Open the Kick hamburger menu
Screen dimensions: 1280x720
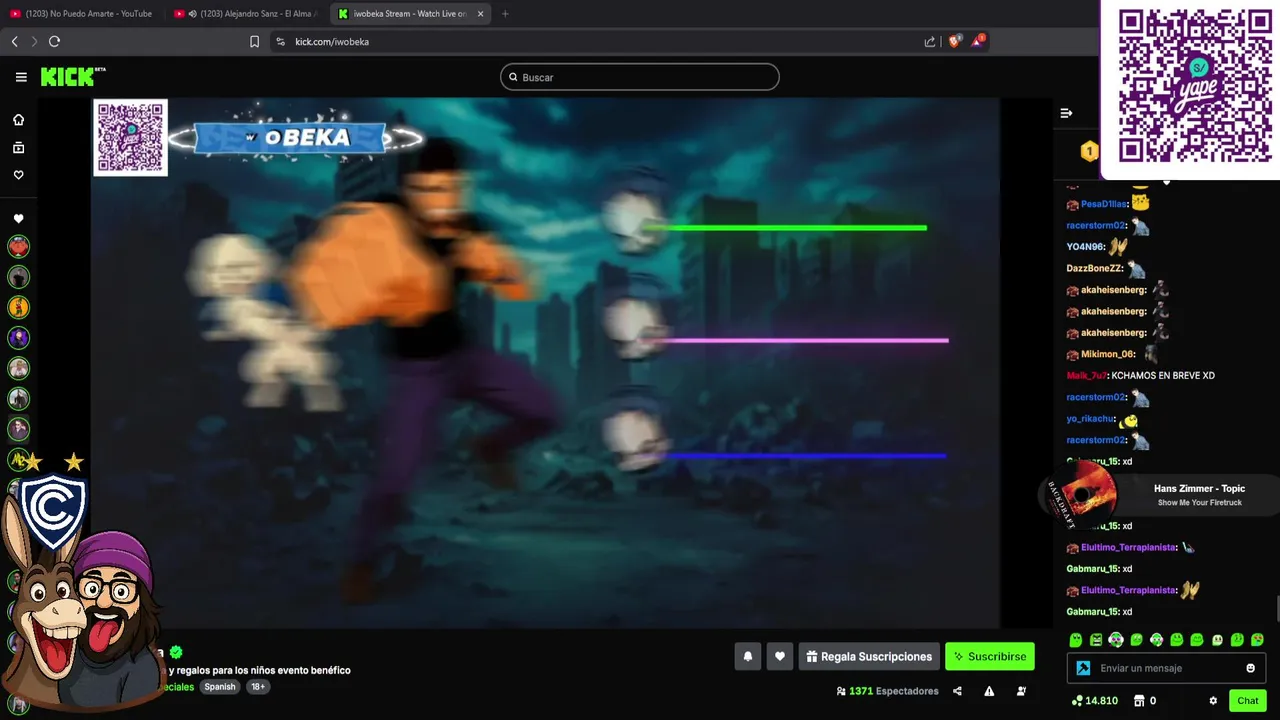21,77
